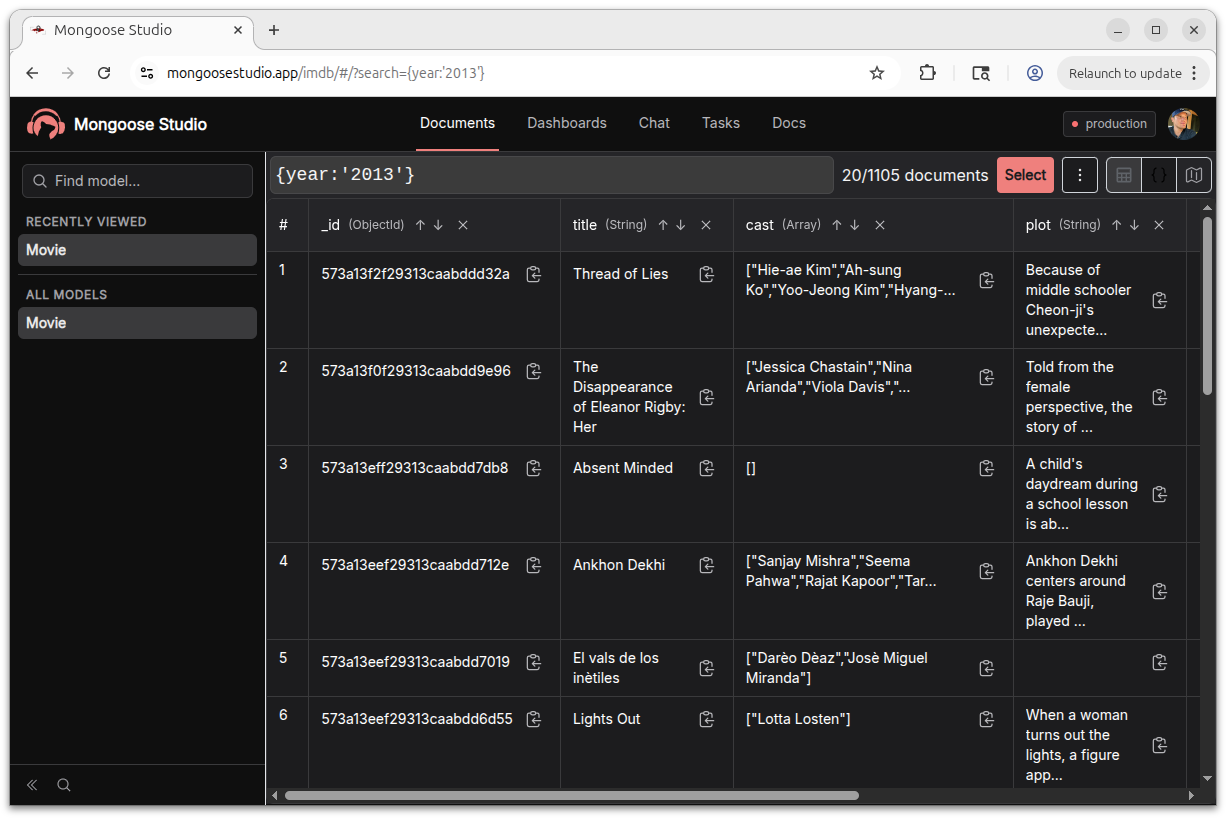Image resolution: width=1226 pixels, height=818 pixels.
Task: Open Movie under Recently Viewed
Action: click(x=137, y=250)
